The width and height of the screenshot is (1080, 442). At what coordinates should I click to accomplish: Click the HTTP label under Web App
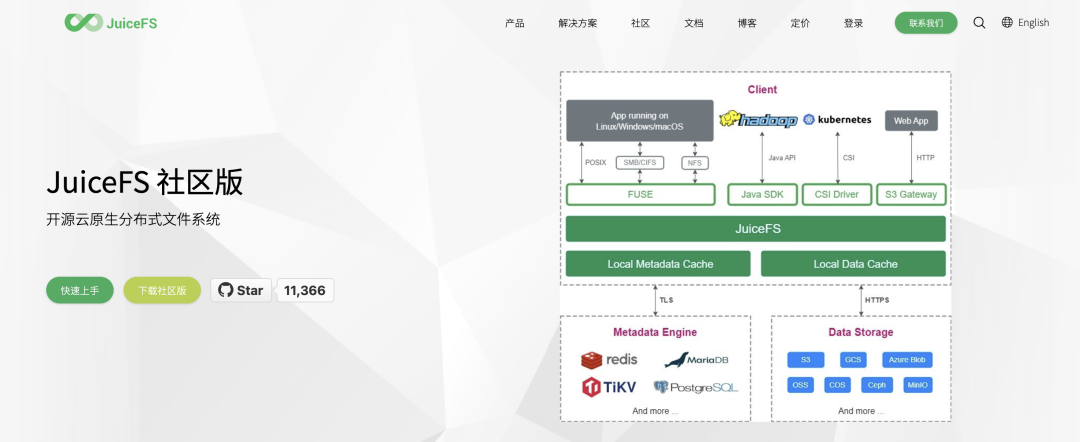coord(926,158)
